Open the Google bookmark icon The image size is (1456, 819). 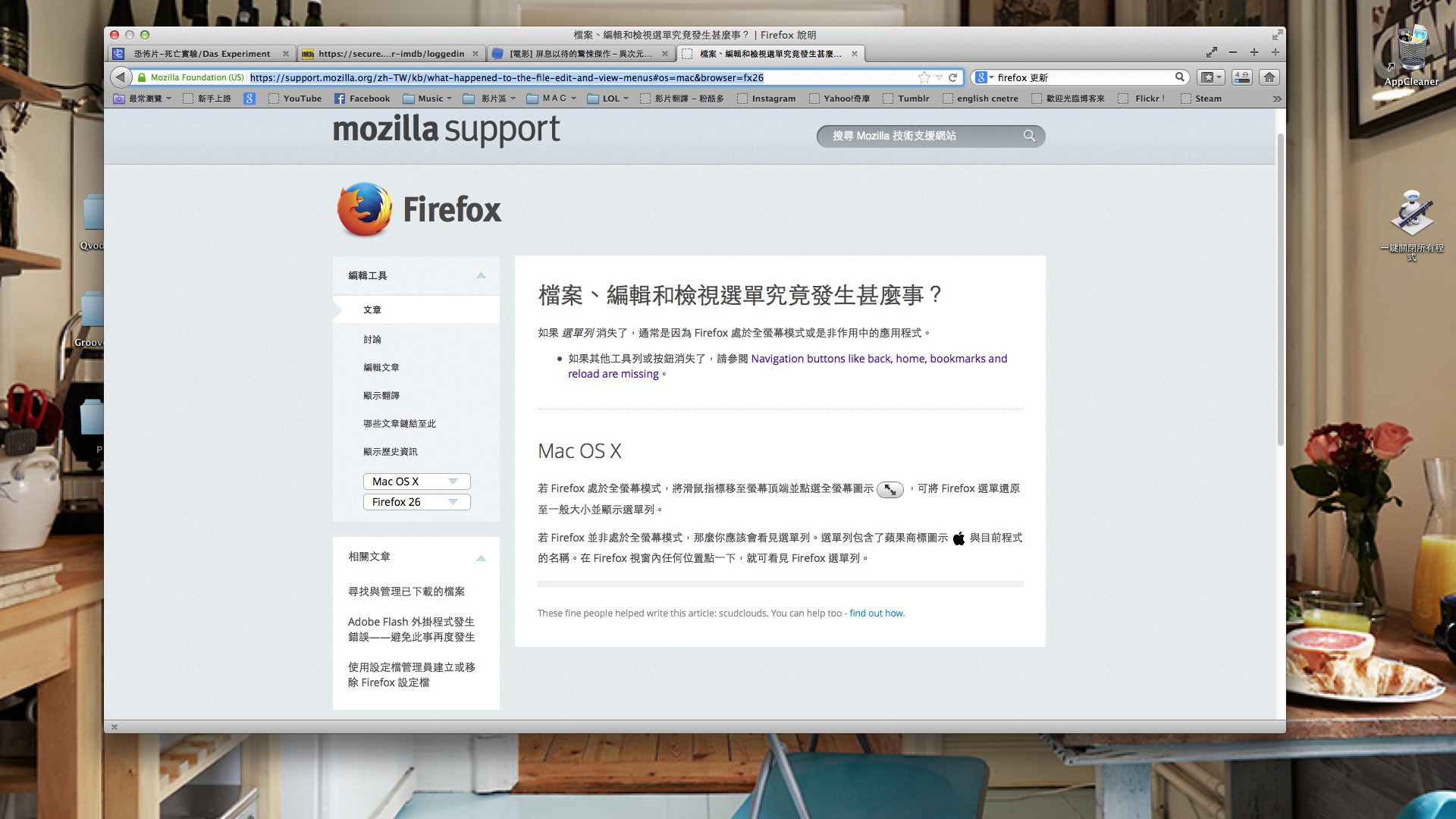pyautogui.click(x=249, y=99)
